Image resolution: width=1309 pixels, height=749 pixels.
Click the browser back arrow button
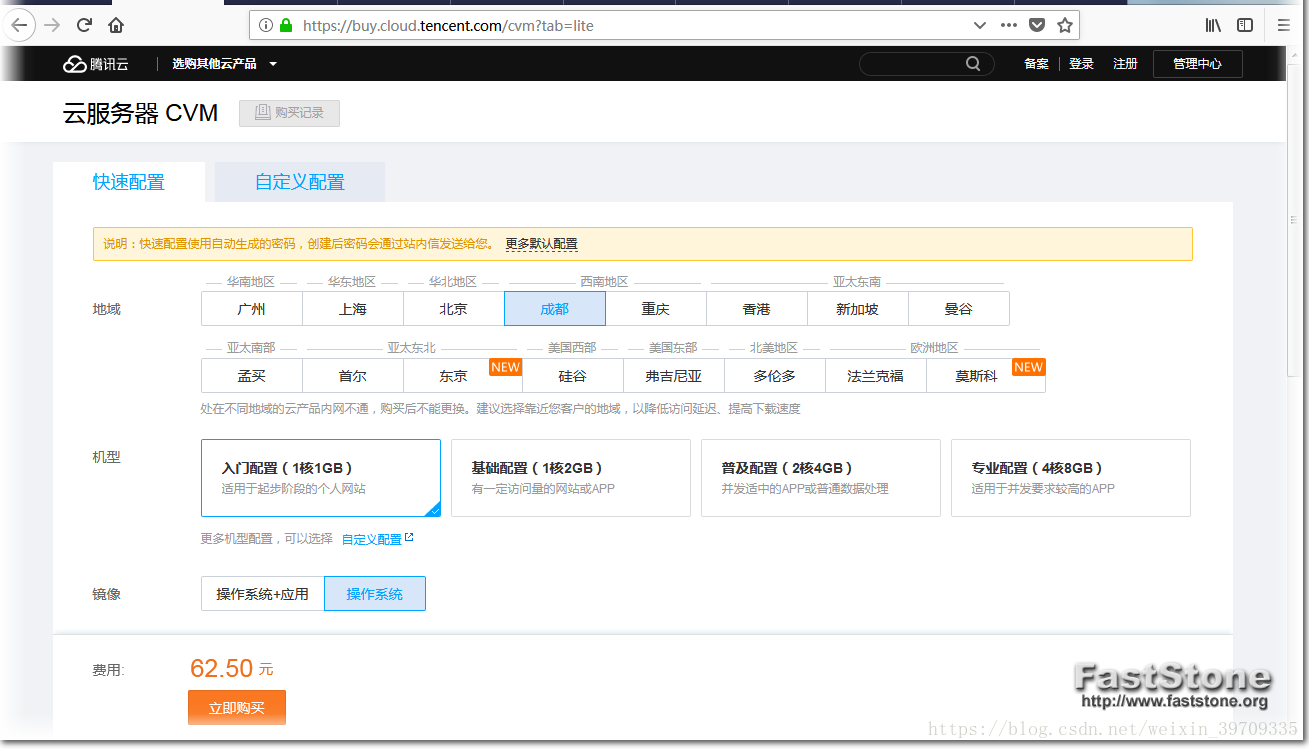click(x=19, y=25)
